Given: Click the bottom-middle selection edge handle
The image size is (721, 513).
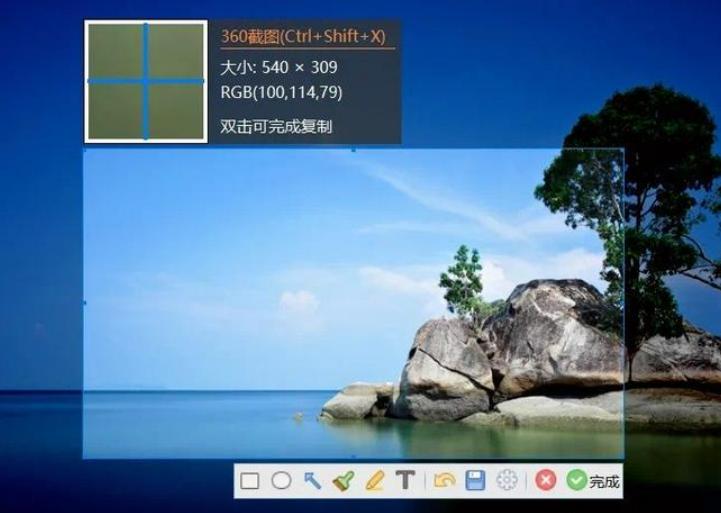Looking at the screenshot, I should click(353, 458).
